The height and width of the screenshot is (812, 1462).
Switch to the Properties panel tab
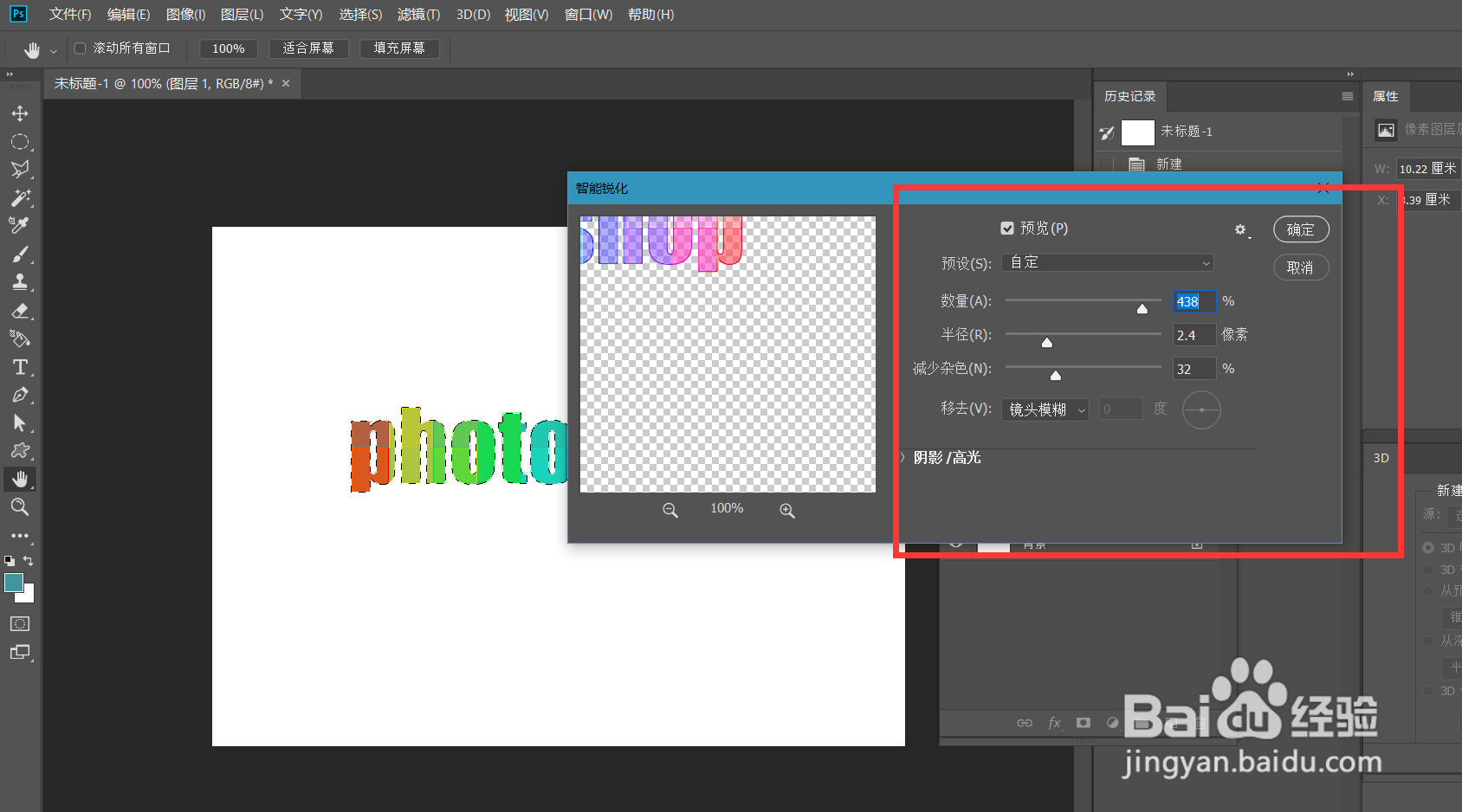(1385, 96)
